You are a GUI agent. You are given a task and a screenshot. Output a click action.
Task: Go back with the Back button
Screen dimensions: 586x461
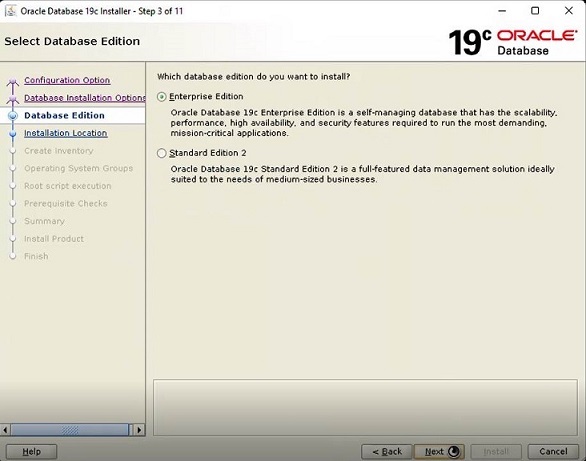click(x=387, y=452)
